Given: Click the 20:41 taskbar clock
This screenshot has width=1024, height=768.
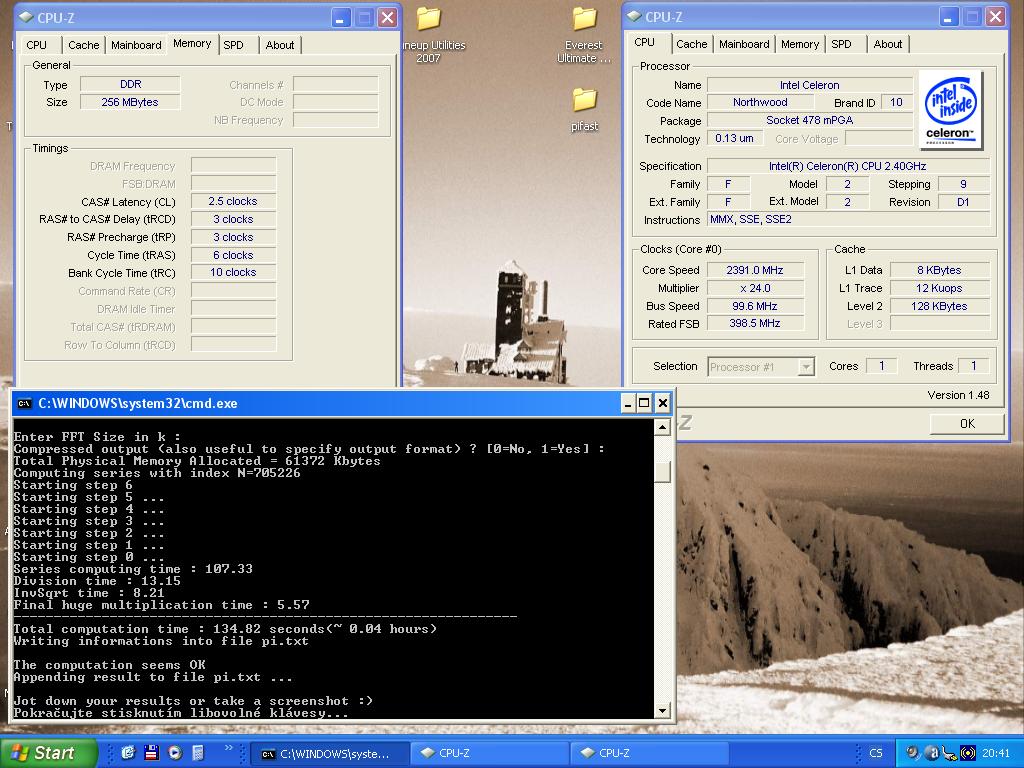Looking at the screenshot, I should pos(996,753).
